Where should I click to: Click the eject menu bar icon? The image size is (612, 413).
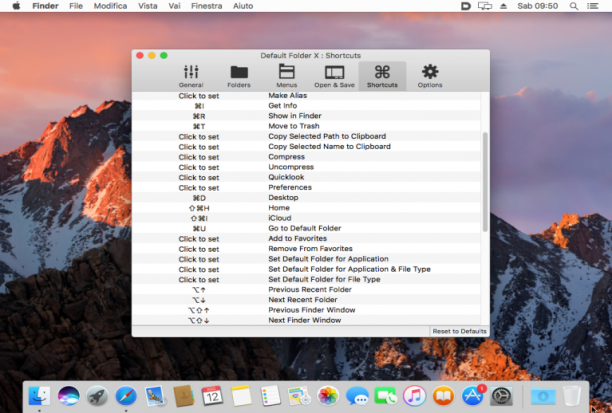503,6
